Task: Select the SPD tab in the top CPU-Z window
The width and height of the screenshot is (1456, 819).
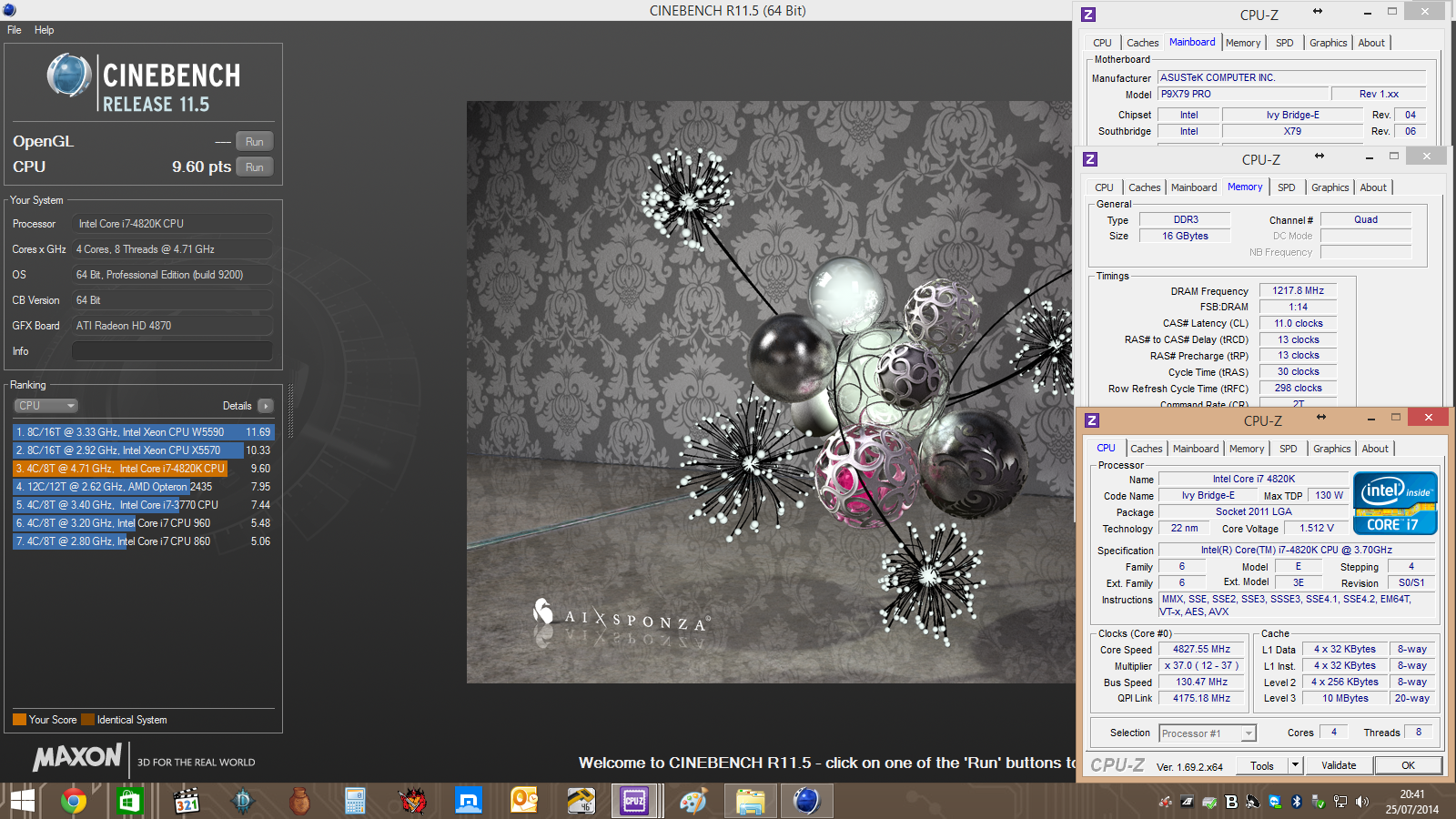Action: pyautogui.click(x=1285, y=43)
